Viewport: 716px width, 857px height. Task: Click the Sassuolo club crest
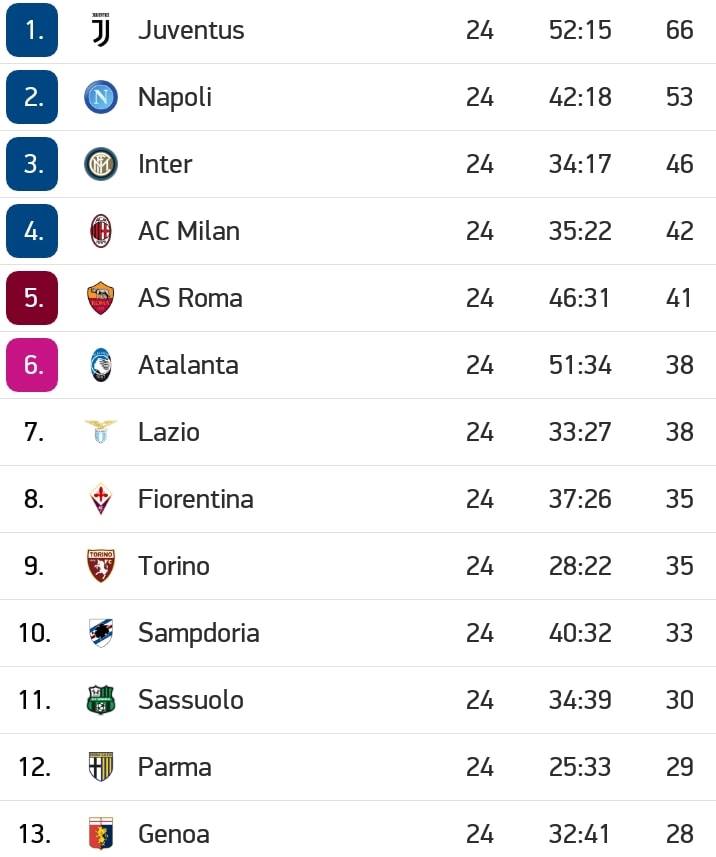click(x=101, y=700)
